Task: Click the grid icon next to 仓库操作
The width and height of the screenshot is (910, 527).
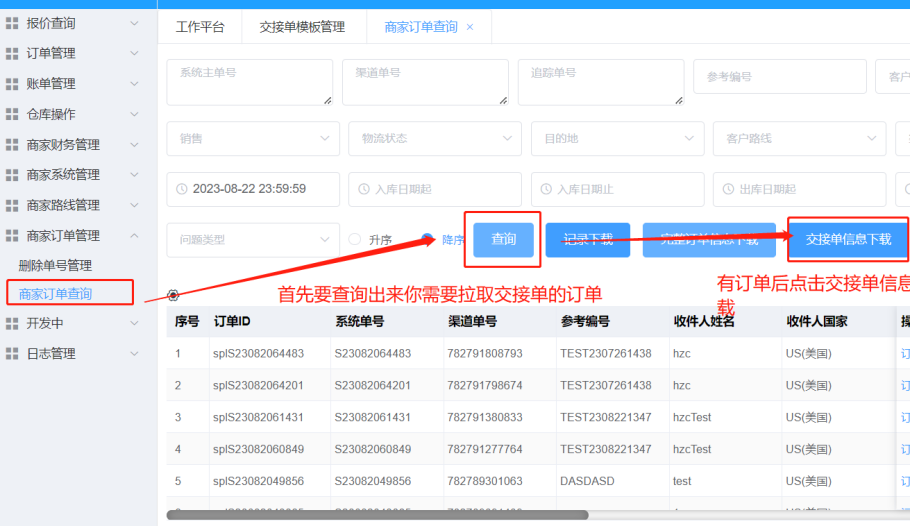Action: click(x=12, y=114)
